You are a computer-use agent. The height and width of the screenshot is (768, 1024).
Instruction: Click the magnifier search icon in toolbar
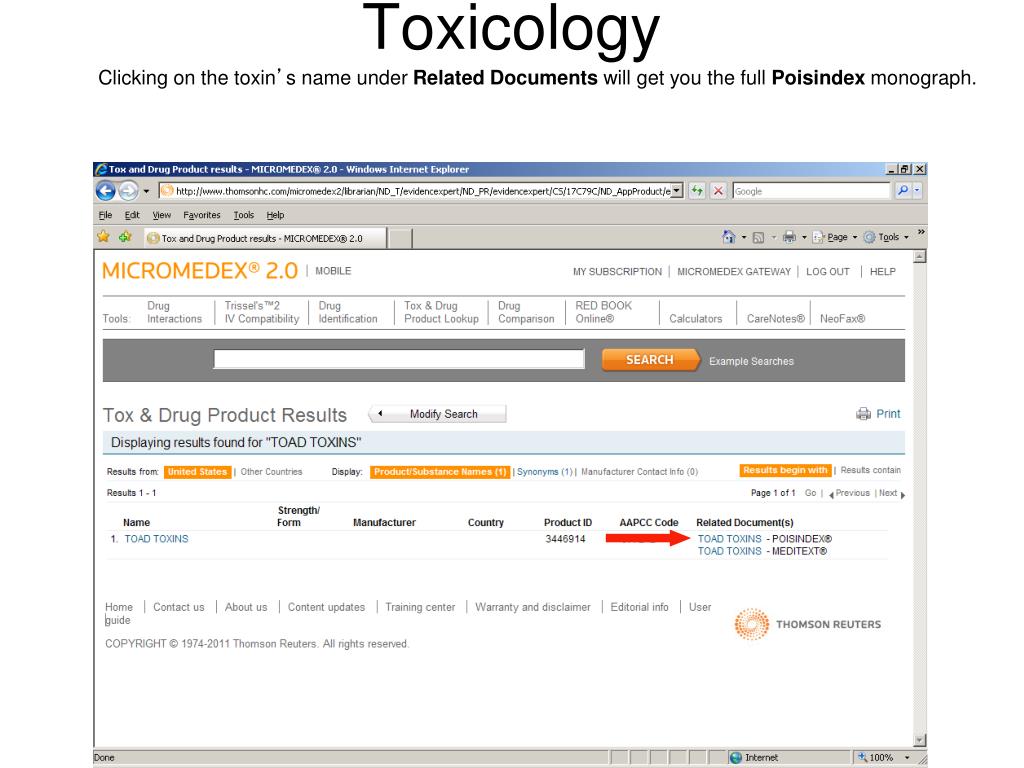903,191
